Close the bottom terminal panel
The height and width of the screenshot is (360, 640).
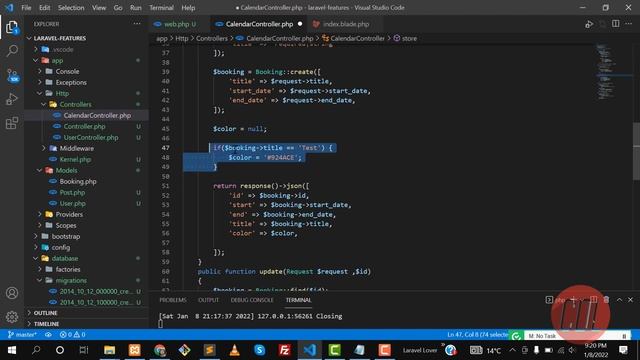pyautogui.click(x=630, y=300)
